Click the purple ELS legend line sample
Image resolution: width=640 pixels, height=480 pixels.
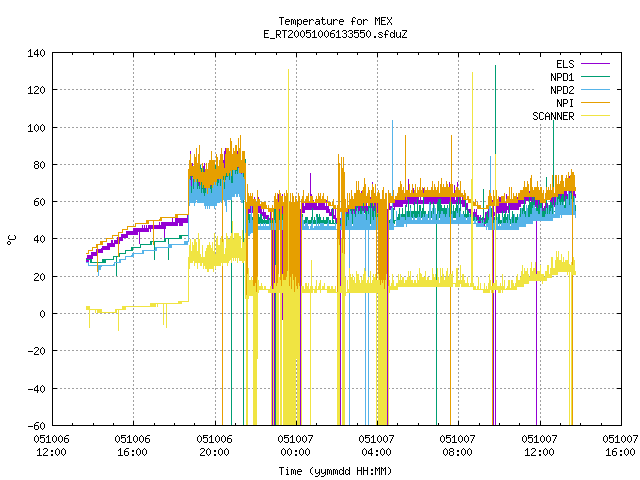coord(596,64)
